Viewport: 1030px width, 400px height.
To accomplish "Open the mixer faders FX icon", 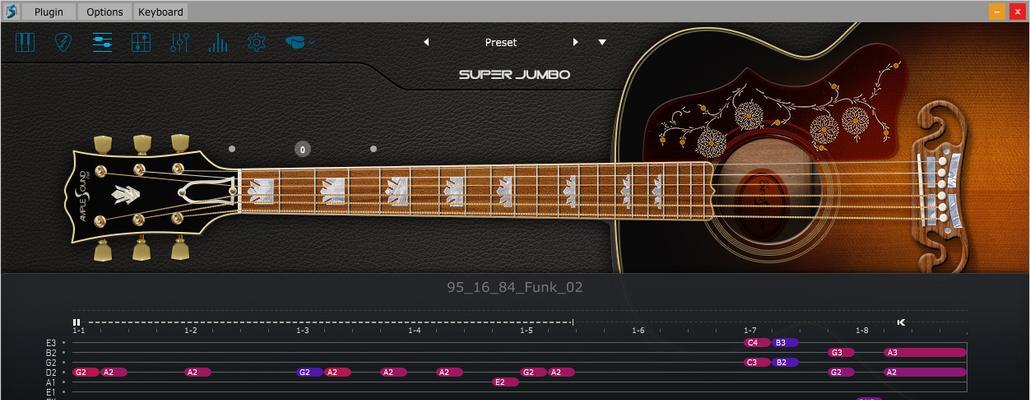I will (179, 43).
